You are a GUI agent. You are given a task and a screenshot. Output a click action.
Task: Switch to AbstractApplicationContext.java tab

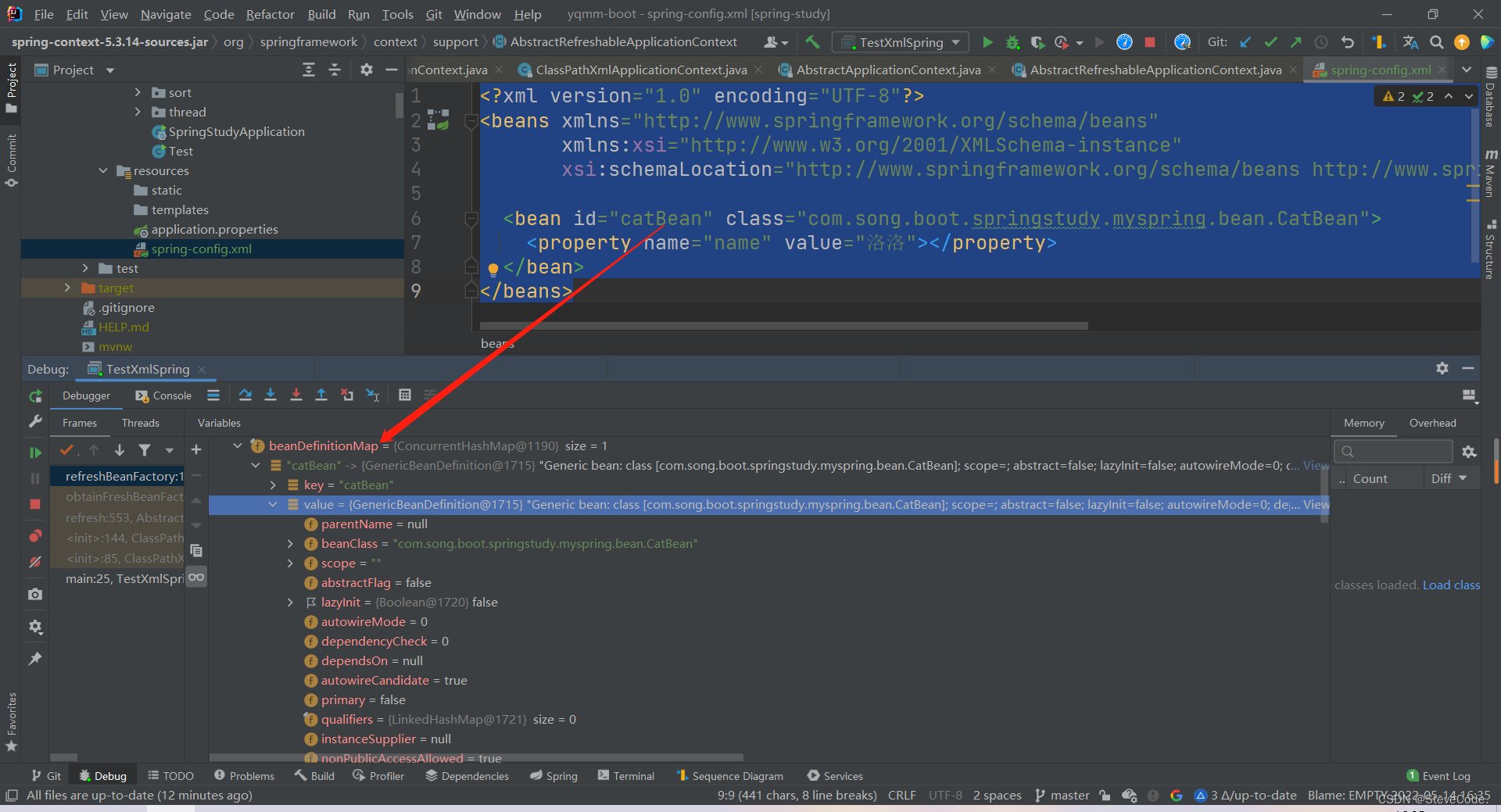click(888, 70)
